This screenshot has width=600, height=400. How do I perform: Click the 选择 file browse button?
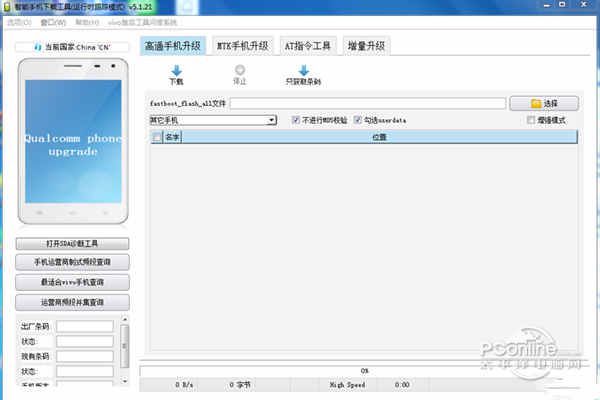tap(544, 103)
